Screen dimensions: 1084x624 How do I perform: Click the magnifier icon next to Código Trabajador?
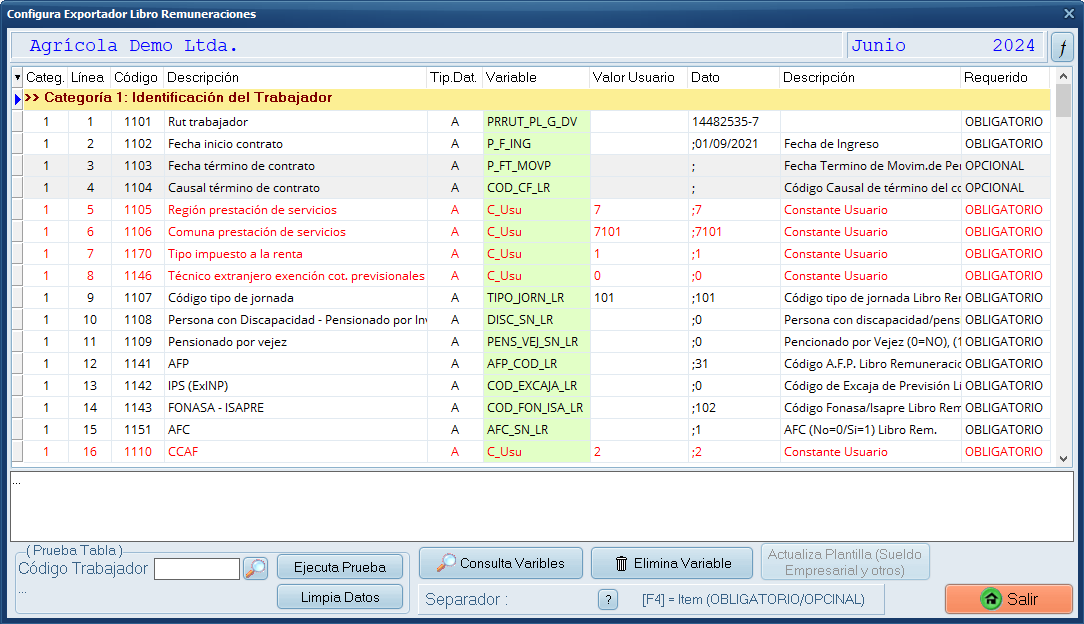click(256, 568)
